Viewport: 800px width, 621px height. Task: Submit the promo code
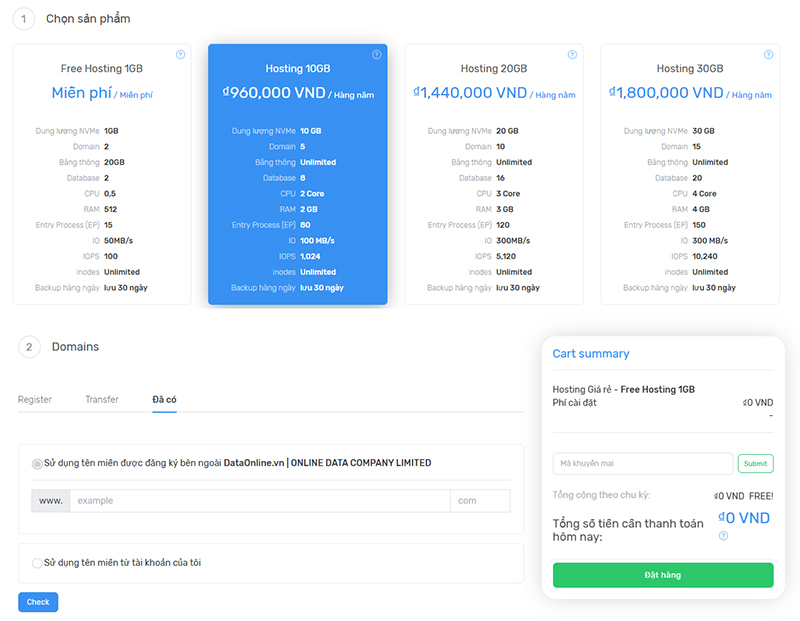(756, 464)
